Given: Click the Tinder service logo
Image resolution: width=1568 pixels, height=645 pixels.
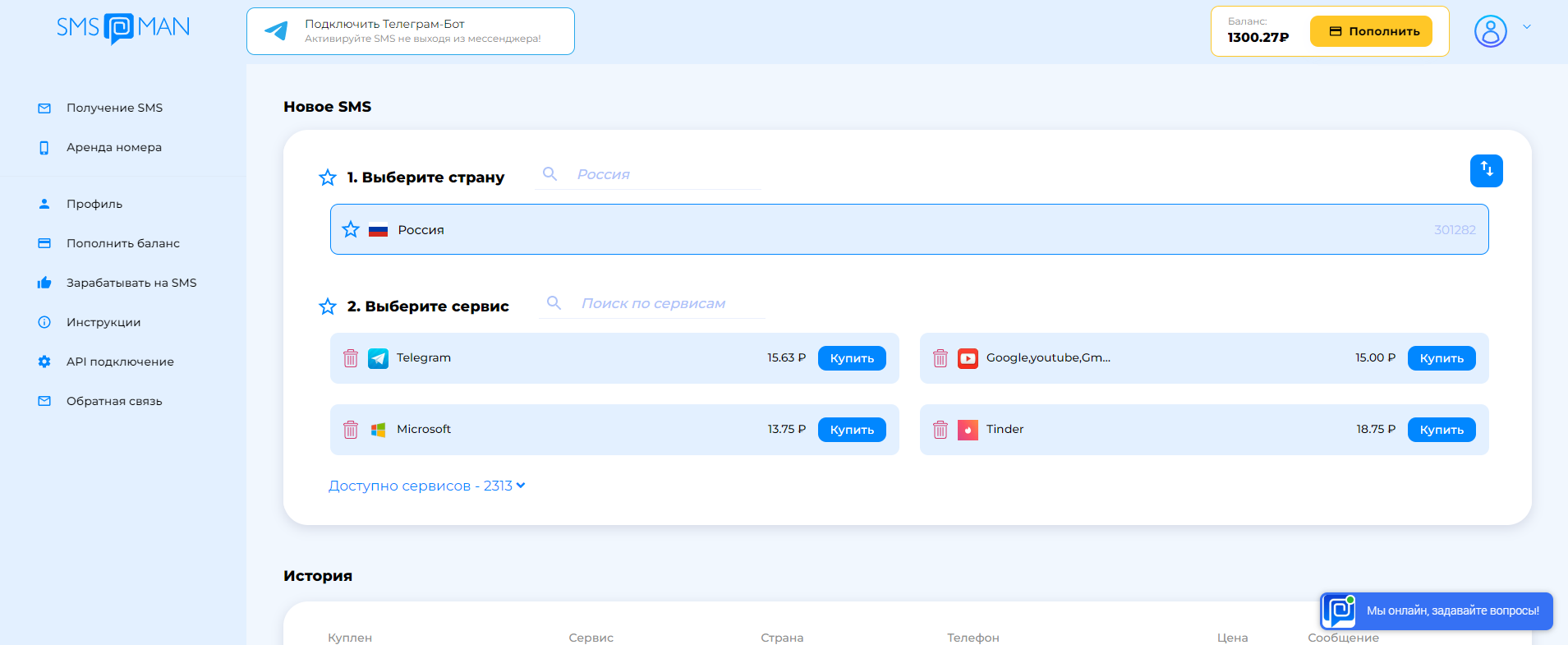Looking at the screenshot, I should click(968, 430).
